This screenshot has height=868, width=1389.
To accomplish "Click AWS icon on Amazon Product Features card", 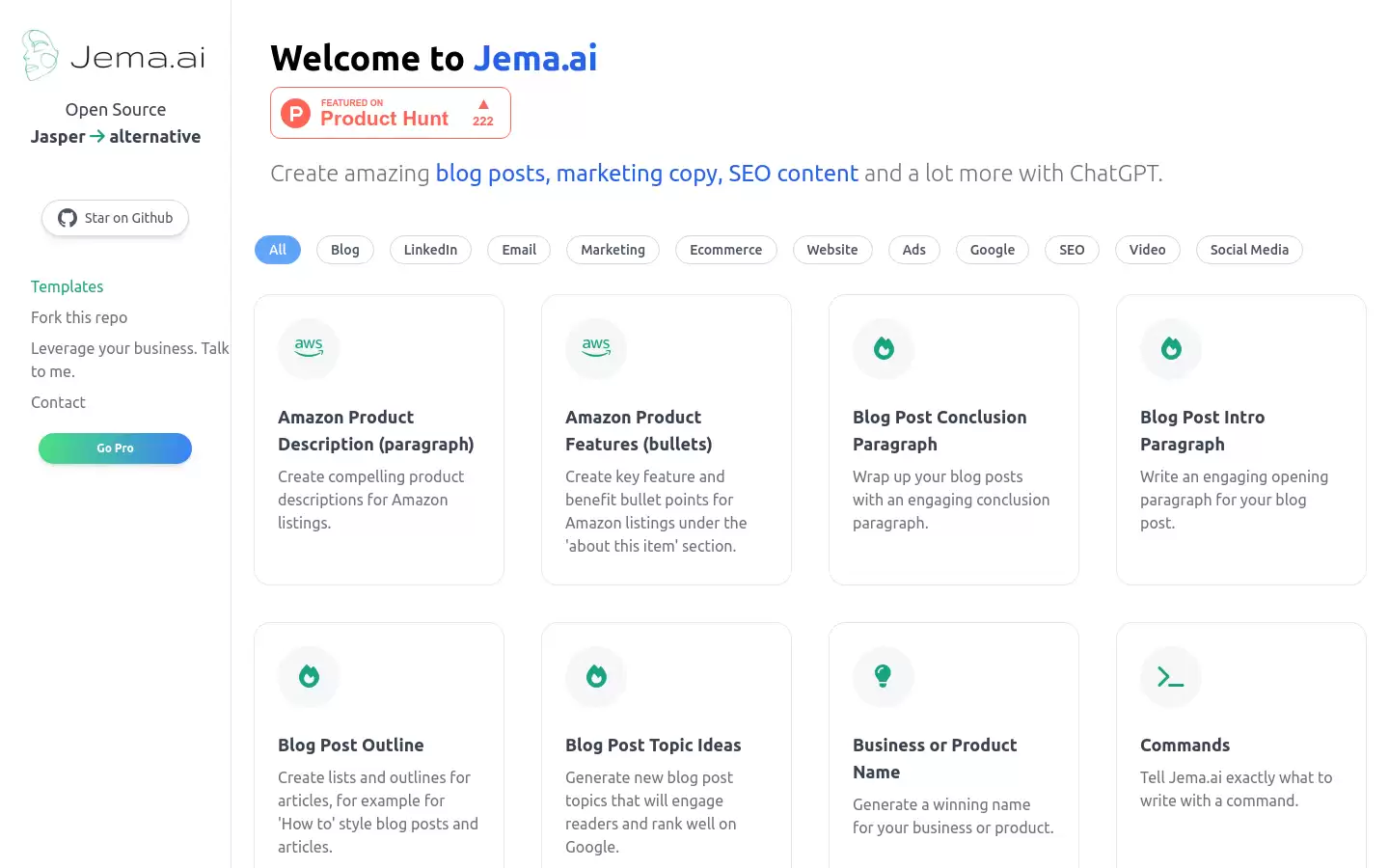I will pyautogui.click(x=596, y=348).
